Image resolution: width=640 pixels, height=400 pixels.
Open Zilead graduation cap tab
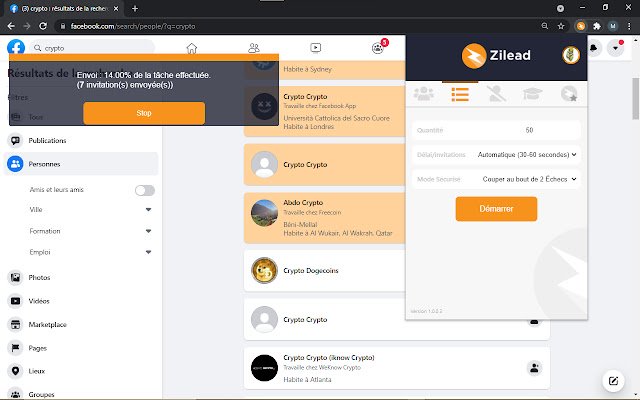(x=532, y=94)
